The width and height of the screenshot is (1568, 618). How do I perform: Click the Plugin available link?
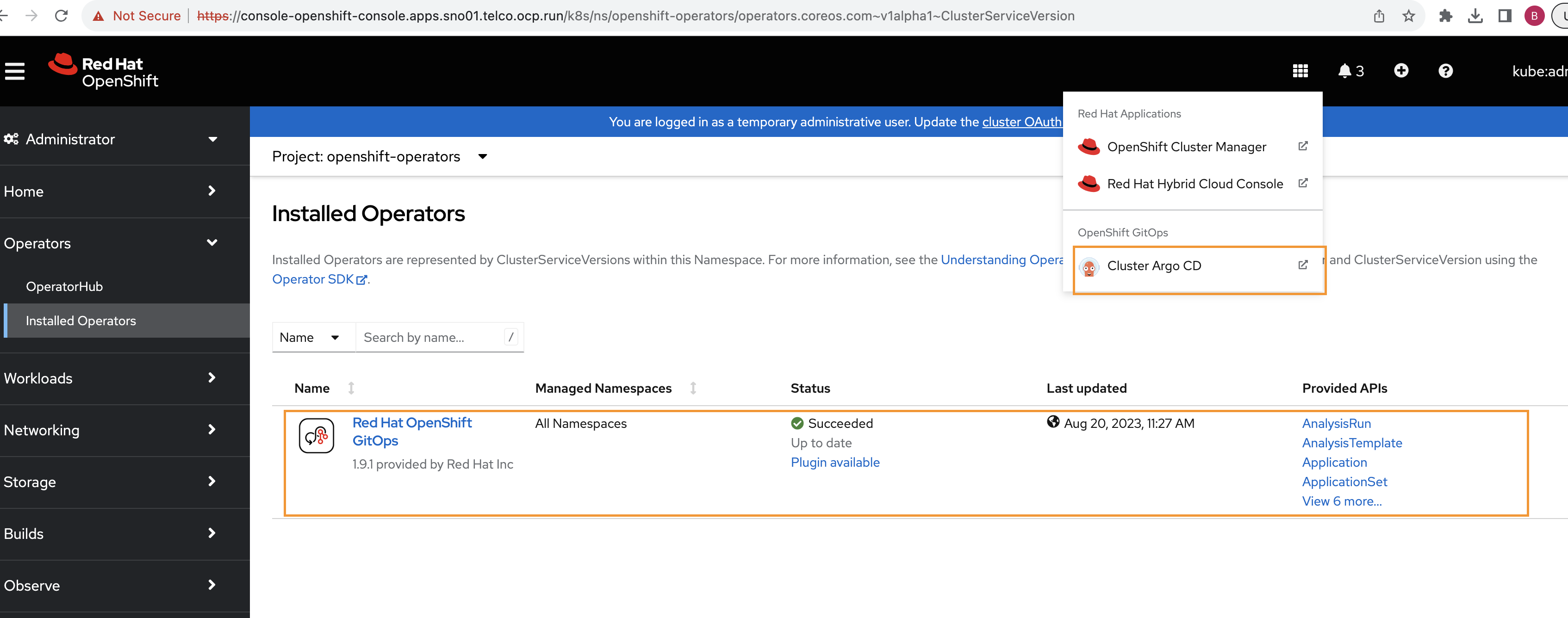834,462
